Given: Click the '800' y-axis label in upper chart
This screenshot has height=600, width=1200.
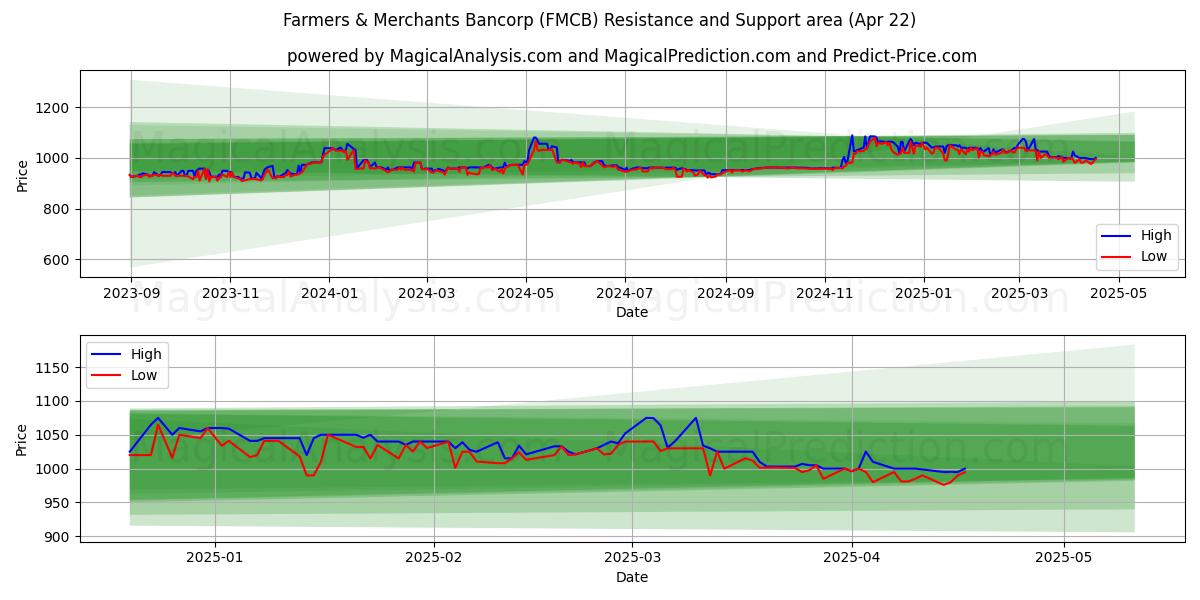Looking at the screenshot, I should (59, 209).
